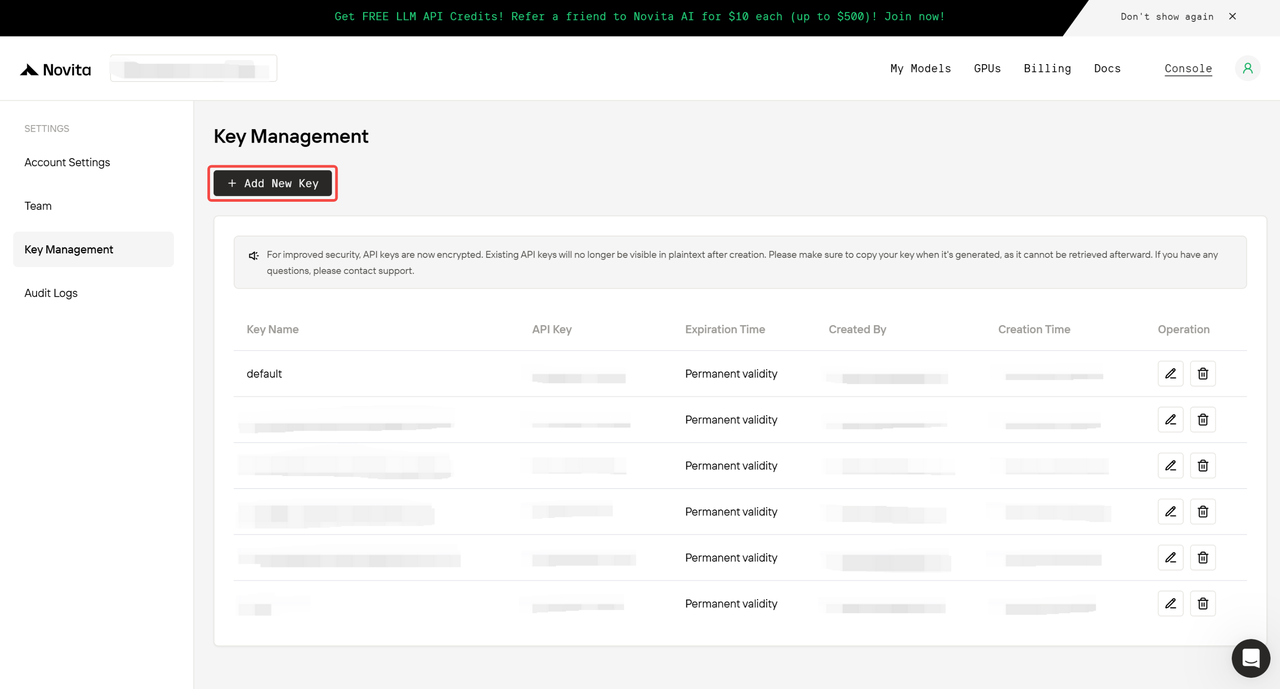The height and width of the screenshot is (689, 1280).
Task: Open the support chat widget
Action: point(1250,658)
